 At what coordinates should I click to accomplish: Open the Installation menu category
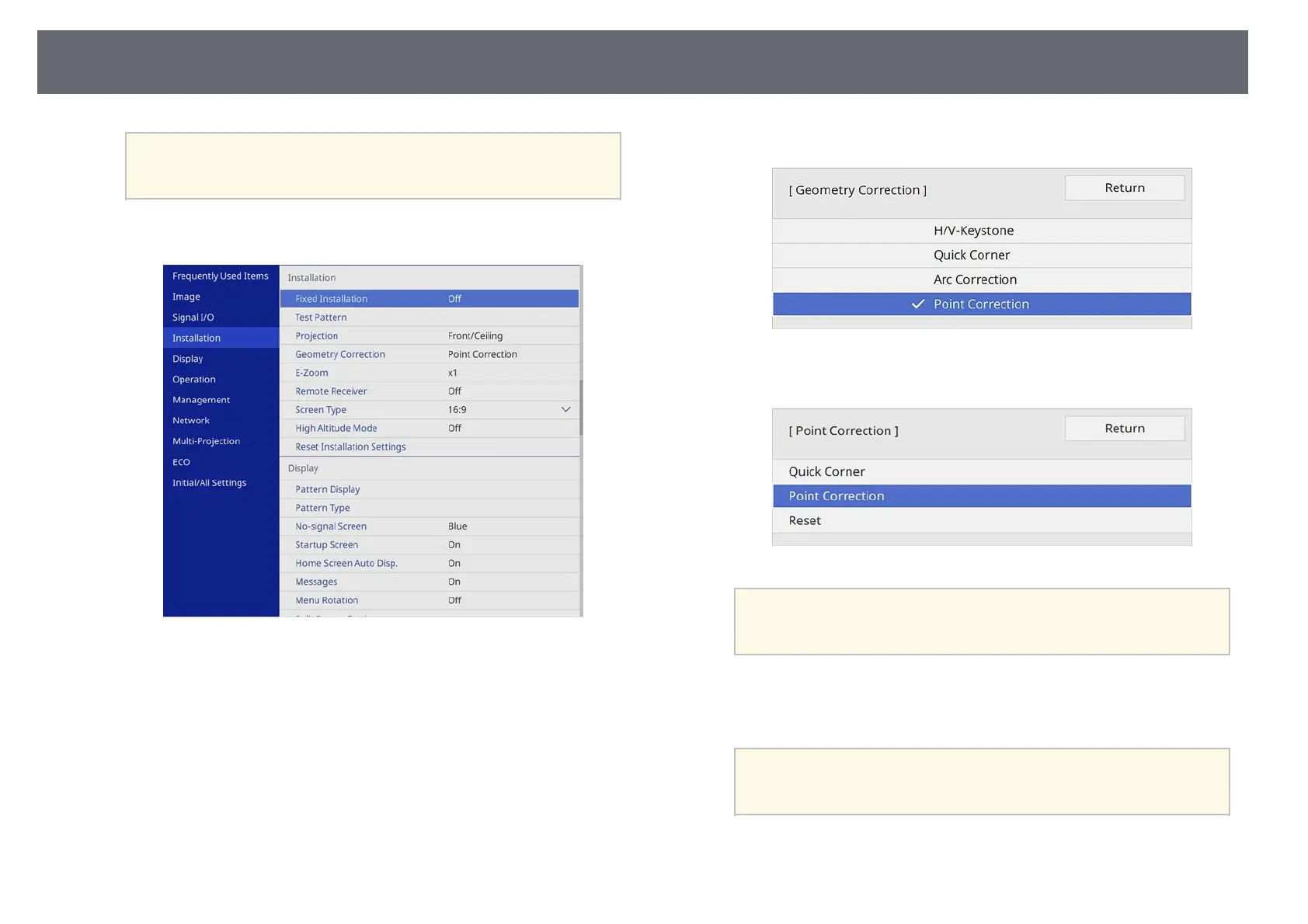click(x=197, y=339)
